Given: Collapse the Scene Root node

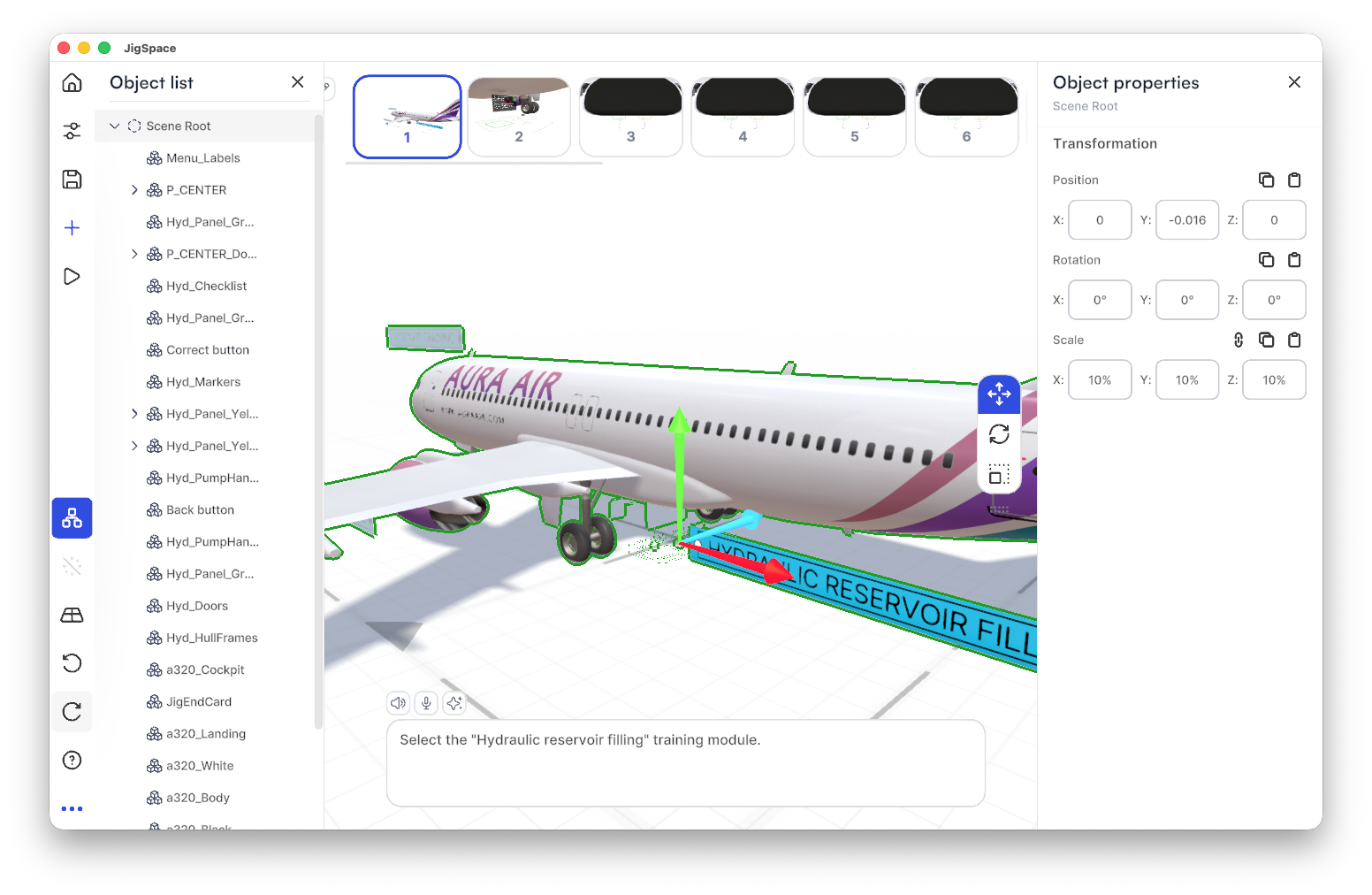Looking at the screenshot, I should [114, 126].
